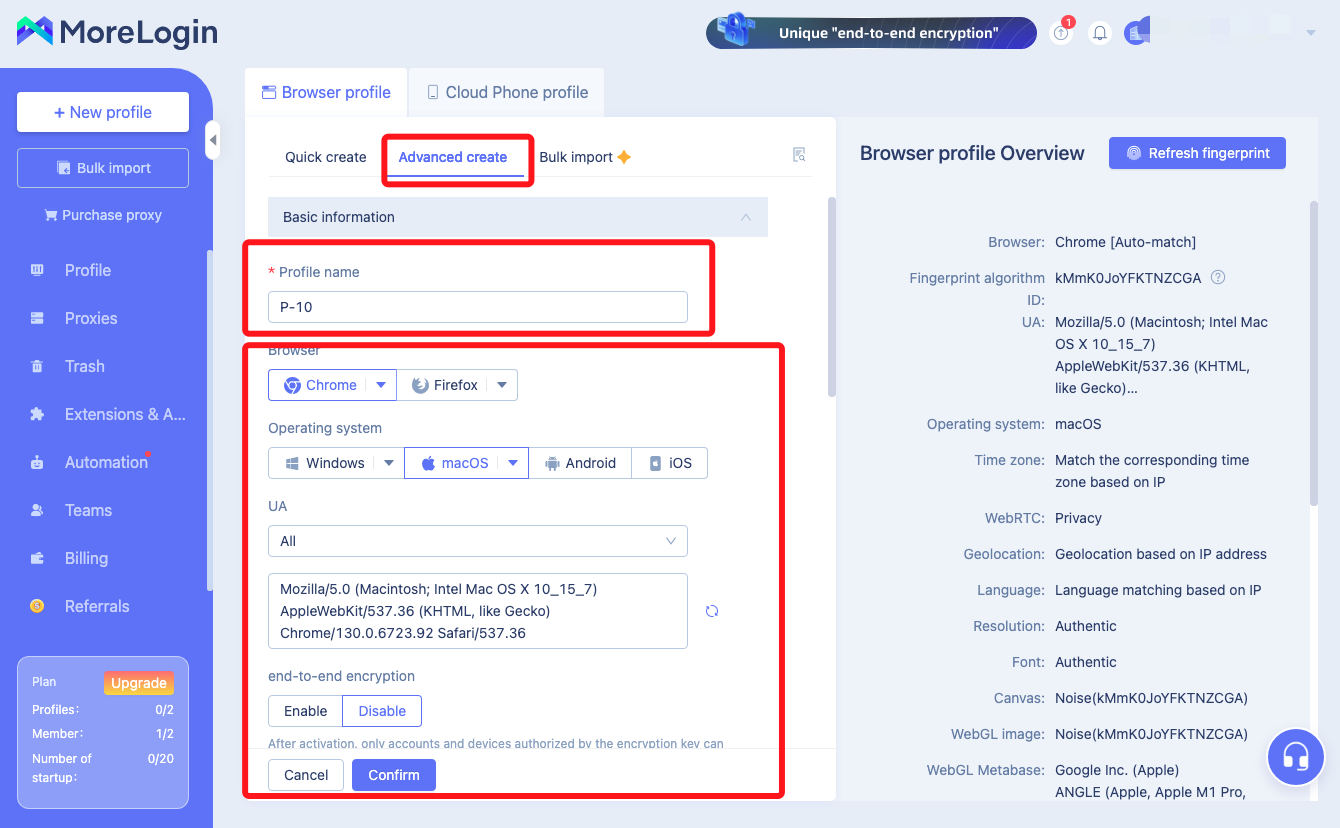Open the UA All dropdown
This screenshot has width=1340, height=828.
click(x=478, y=541)
